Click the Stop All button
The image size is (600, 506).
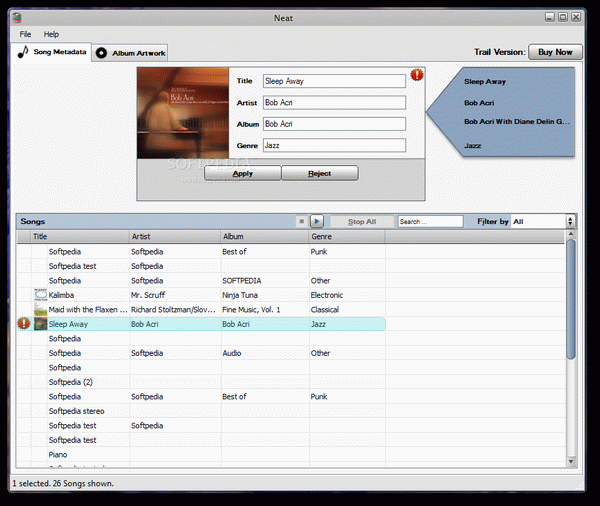[x=361, y=221]
